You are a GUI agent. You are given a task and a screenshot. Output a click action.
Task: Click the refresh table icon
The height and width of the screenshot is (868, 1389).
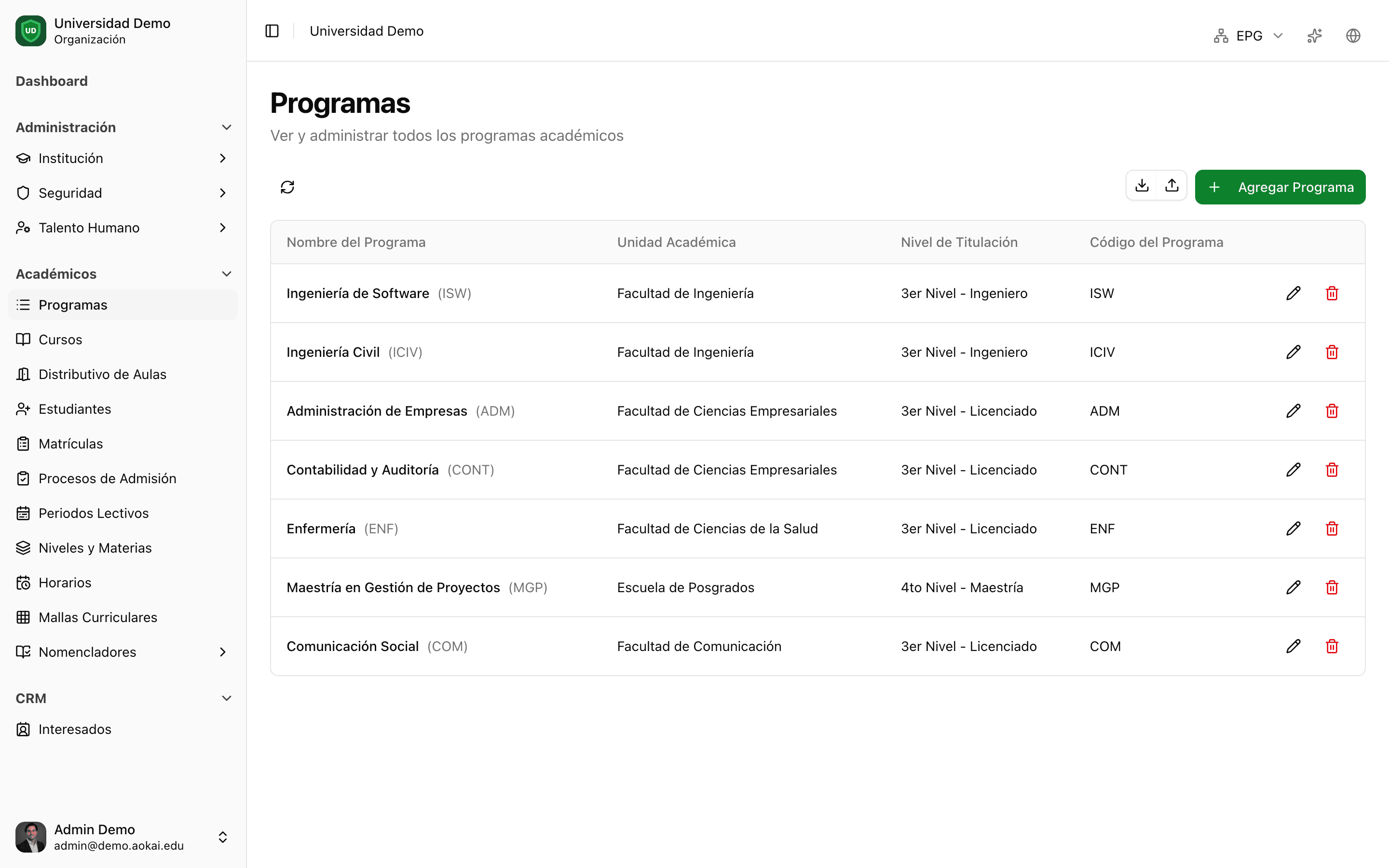287,187
